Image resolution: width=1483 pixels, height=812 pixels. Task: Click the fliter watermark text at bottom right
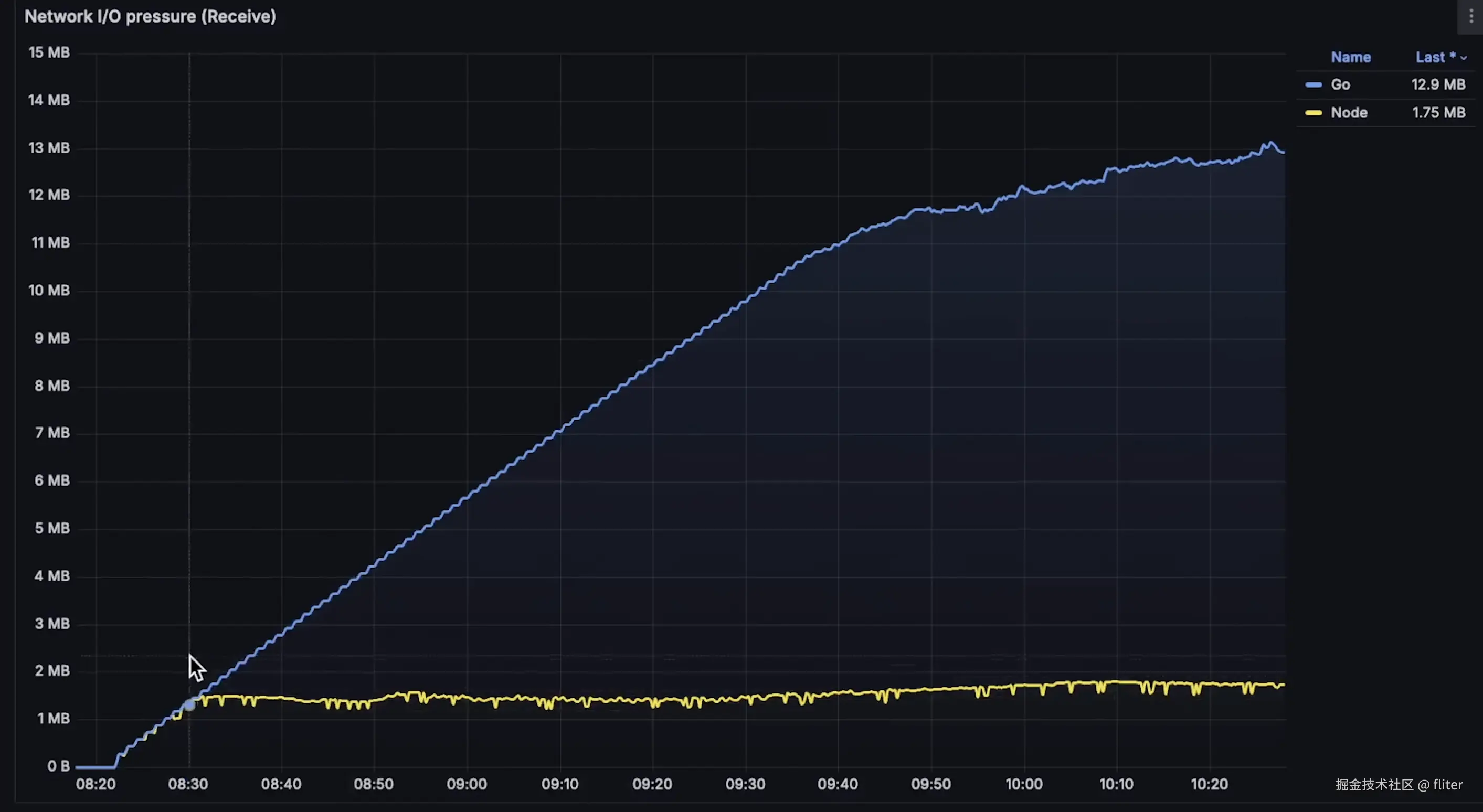(x=1447, y=784)
